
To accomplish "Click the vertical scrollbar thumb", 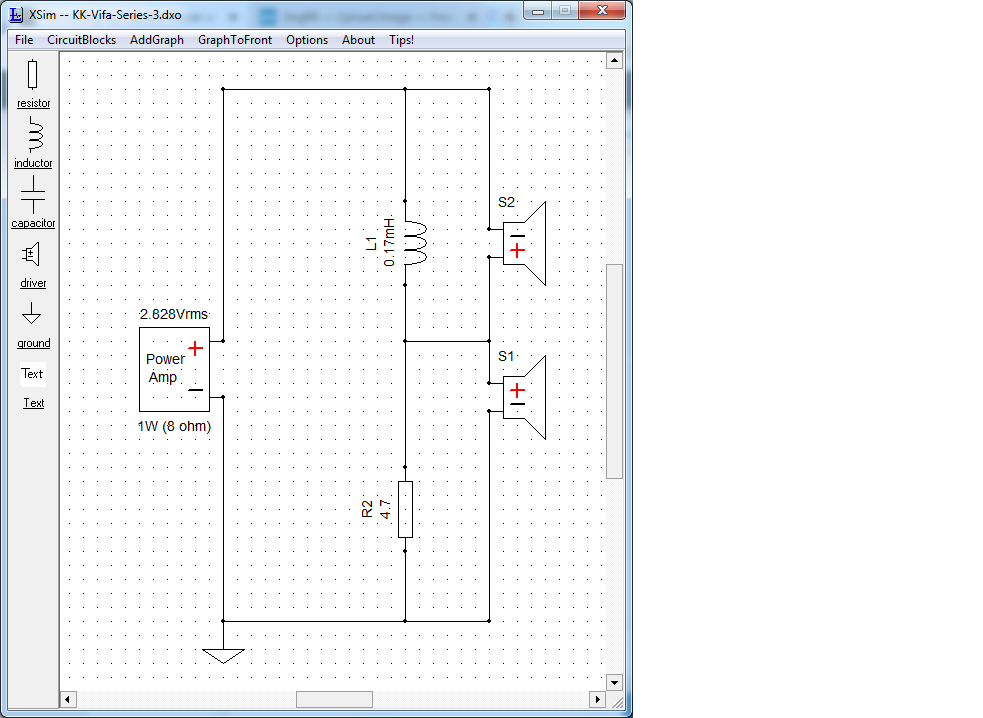I will pos(614,371).
